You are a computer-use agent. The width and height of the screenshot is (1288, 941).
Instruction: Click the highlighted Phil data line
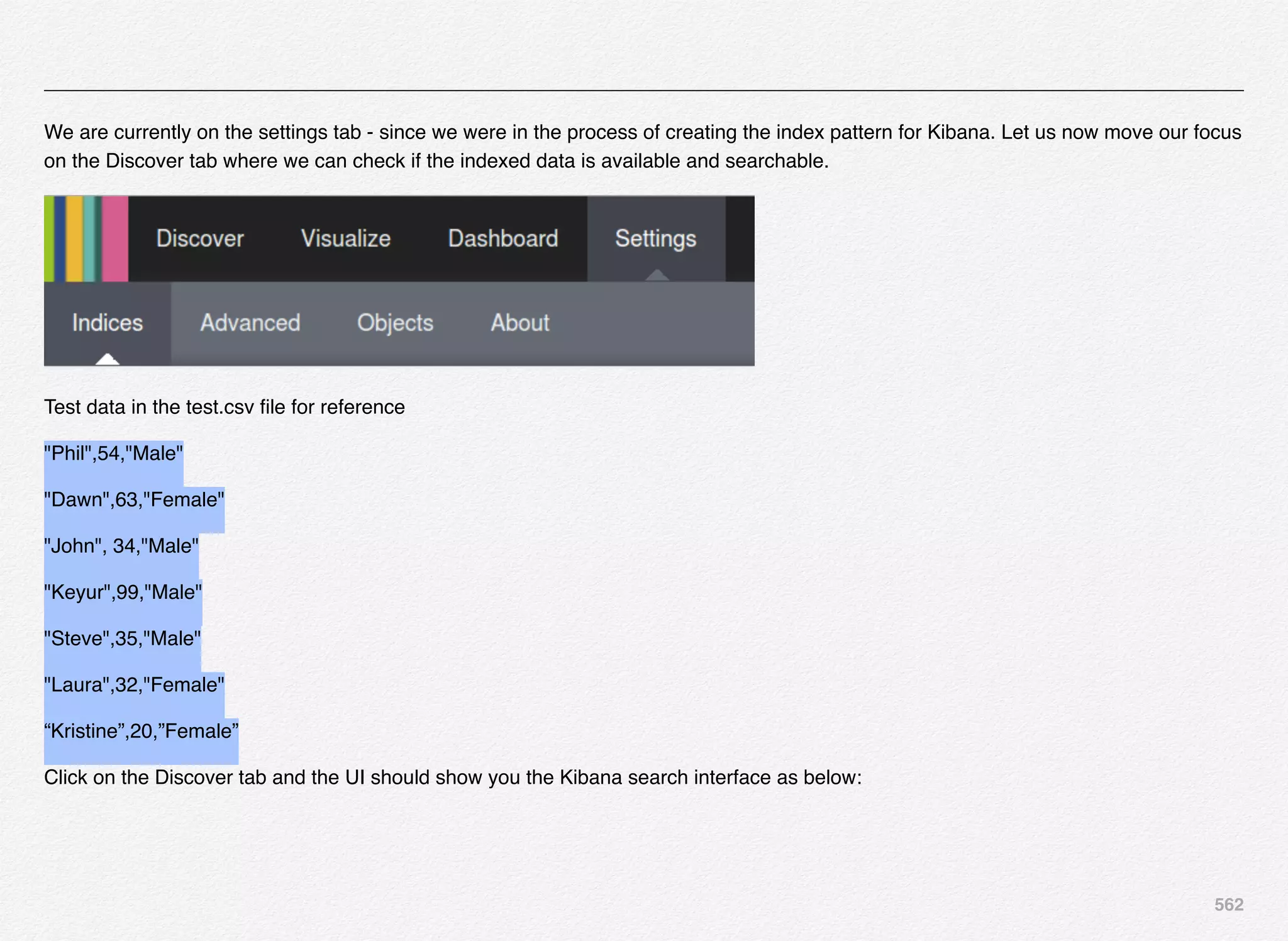[x=114, y=454]
